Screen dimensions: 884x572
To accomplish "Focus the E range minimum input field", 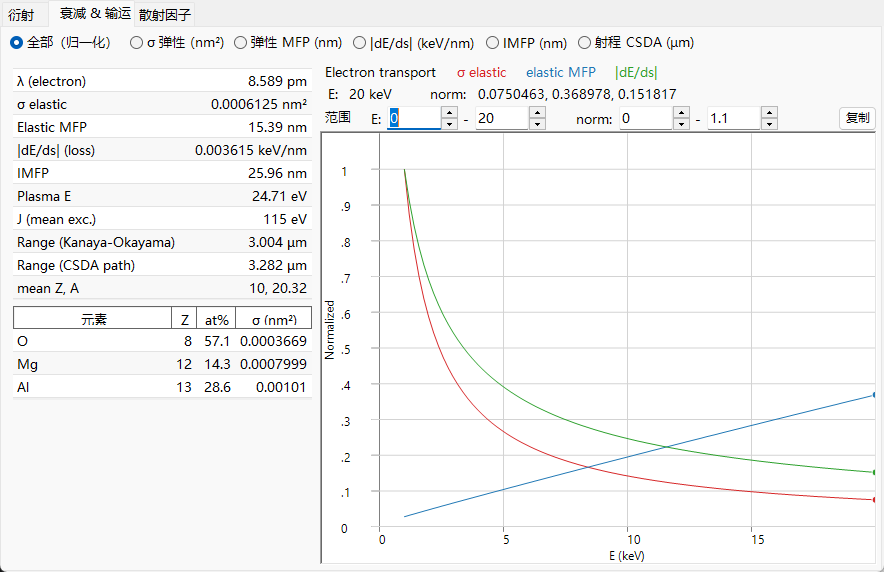I will [x=414, y=118].
